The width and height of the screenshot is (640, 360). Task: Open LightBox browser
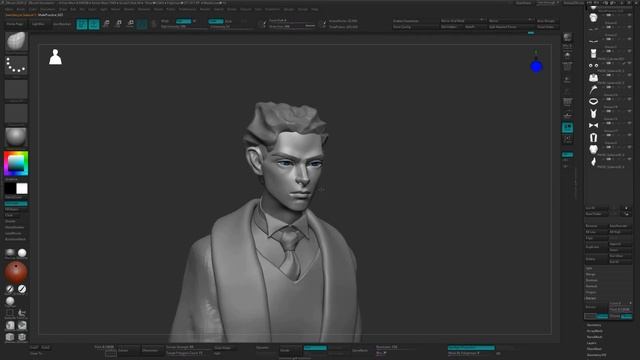click(38, 24)
